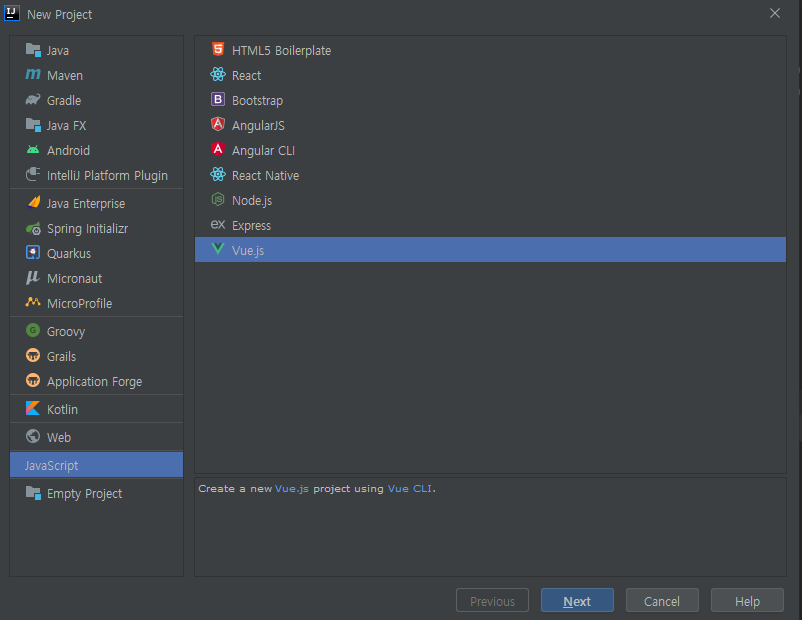Open the Vue CLI link
The height and width of the screenshot is (620, 802).
point(410,489)
